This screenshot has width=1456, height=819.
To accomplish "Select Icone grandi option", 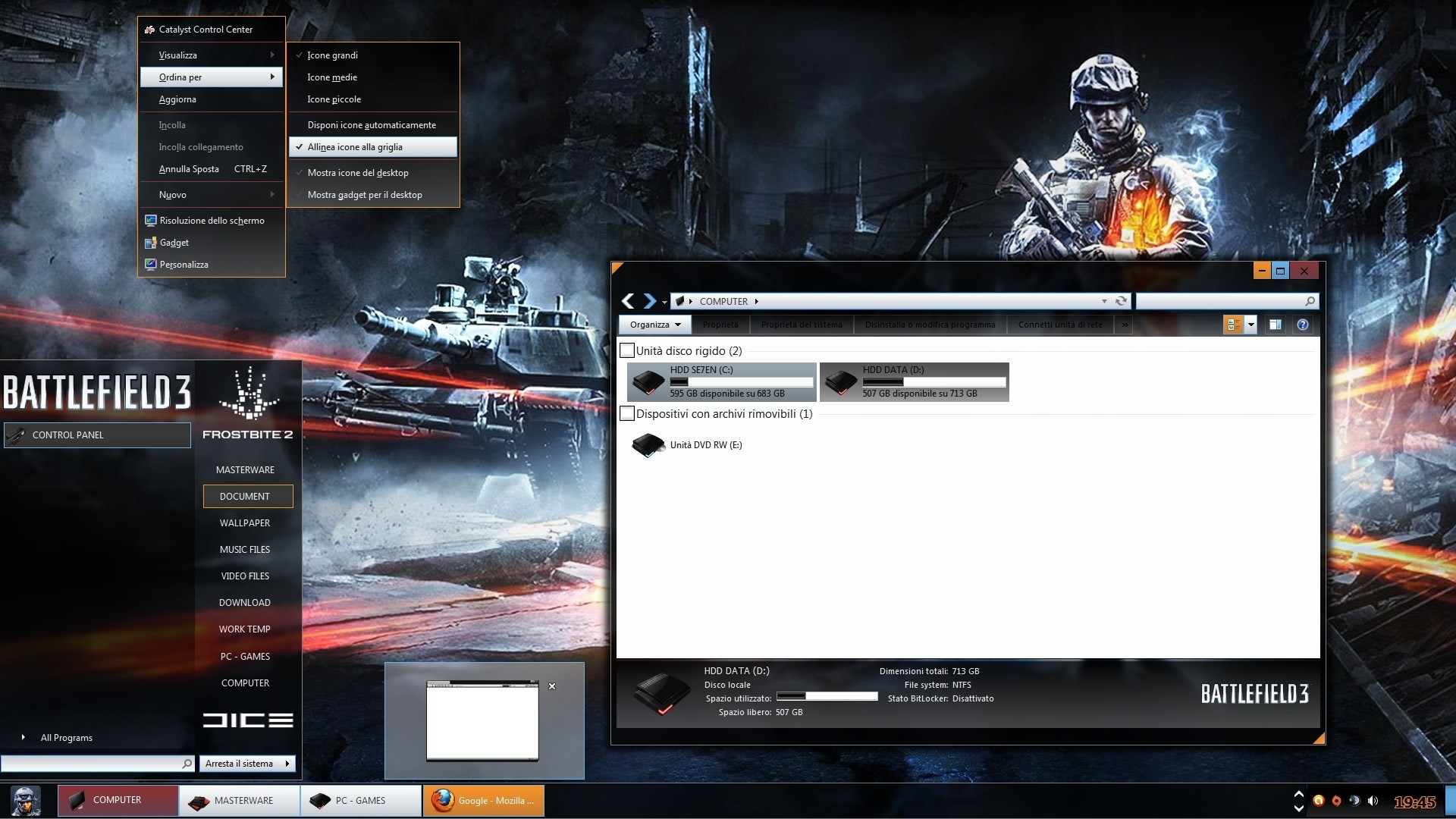I will coord(372,55).
